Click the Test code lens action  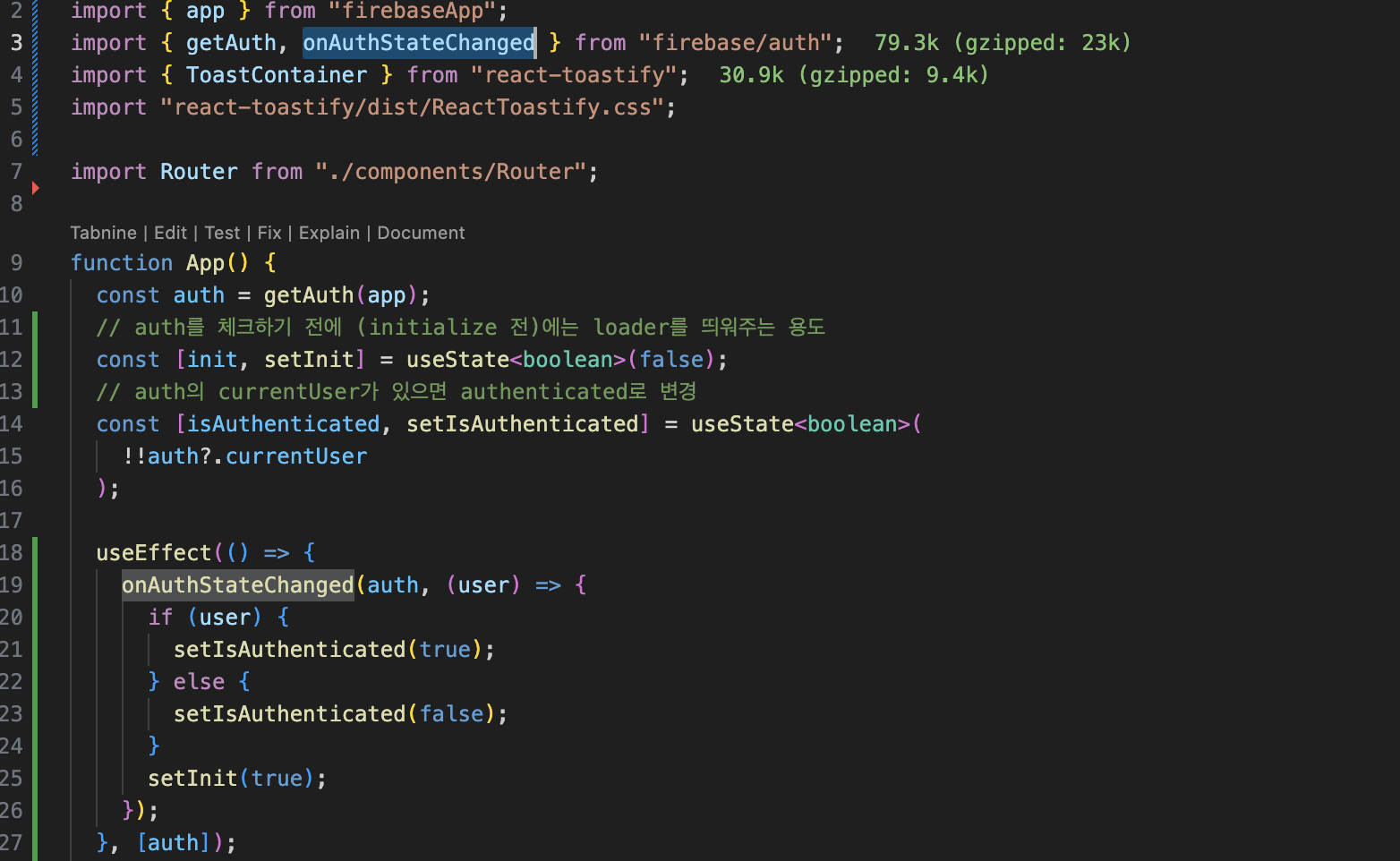(222, 233)
